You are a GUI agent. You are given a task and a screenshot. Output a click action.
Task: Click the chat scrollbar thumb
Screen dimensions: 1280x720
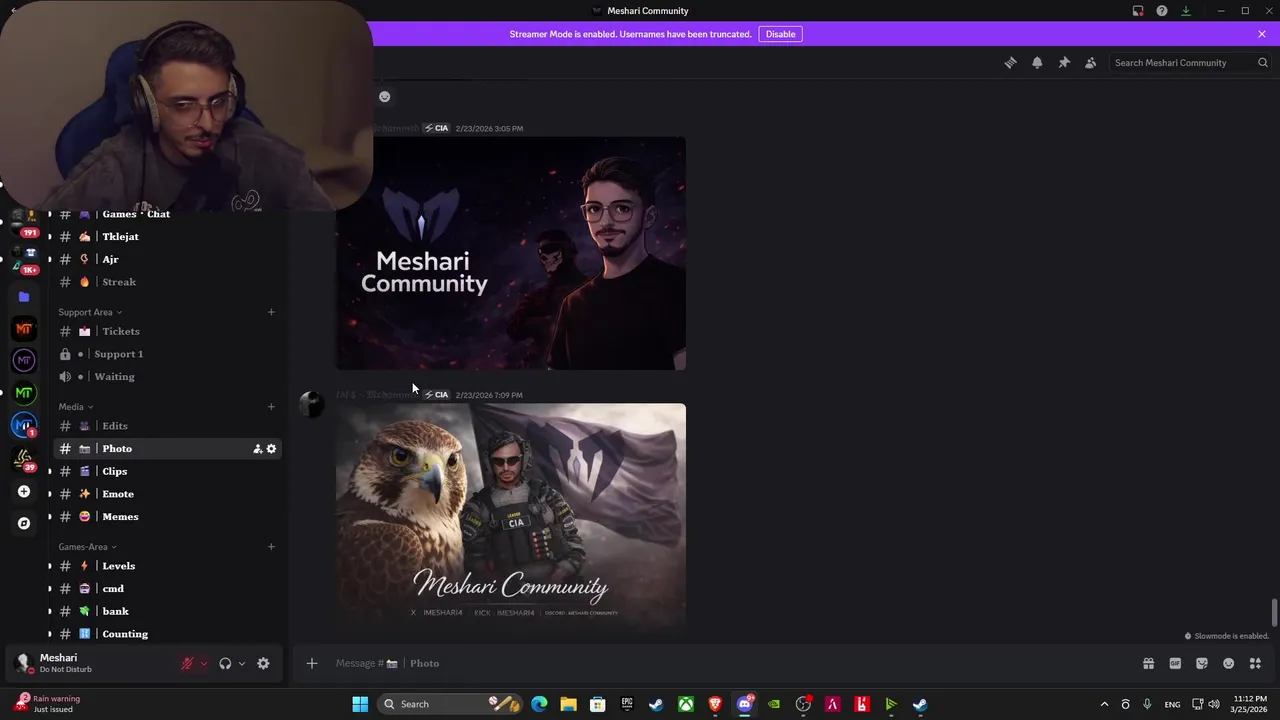1274,611
